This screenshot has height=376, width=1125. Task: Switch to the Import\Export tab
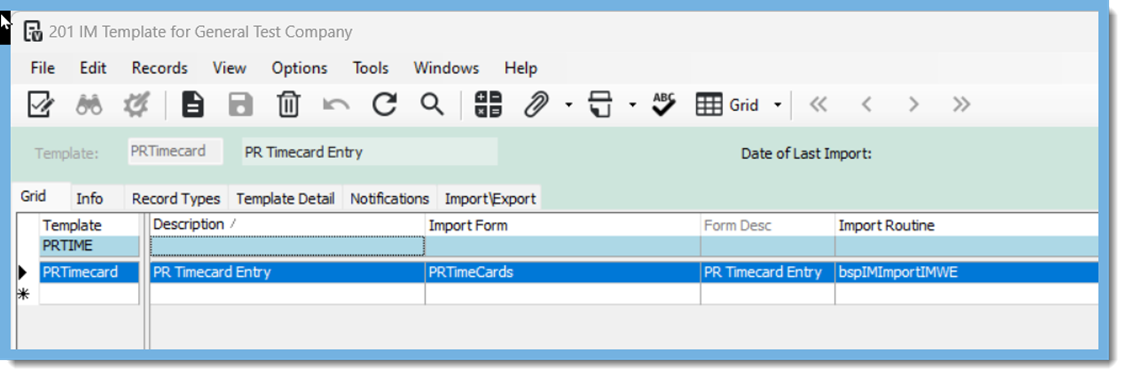pos(490,199)
